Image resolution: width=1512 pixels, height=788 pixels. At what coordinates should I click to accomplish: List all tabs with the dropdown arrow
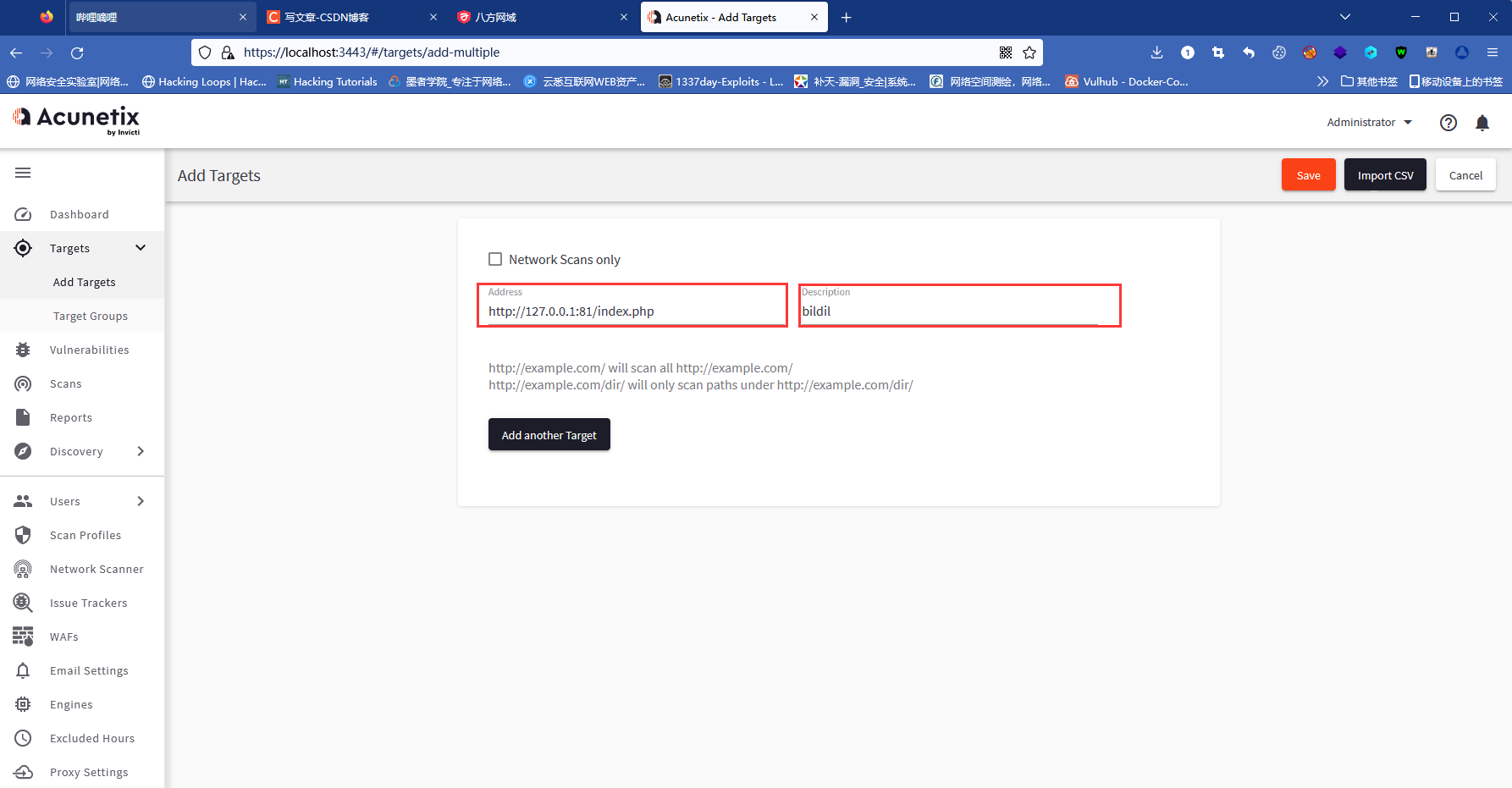(x=1345, y=17)
